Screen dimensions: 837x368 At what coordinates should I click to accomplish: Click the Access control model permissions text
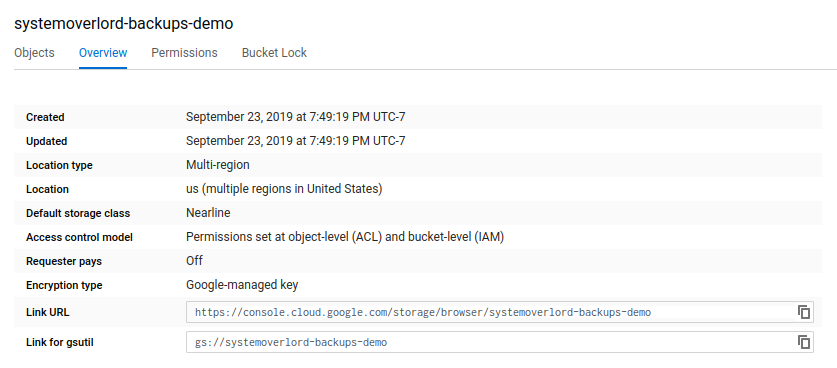point(345,237)
